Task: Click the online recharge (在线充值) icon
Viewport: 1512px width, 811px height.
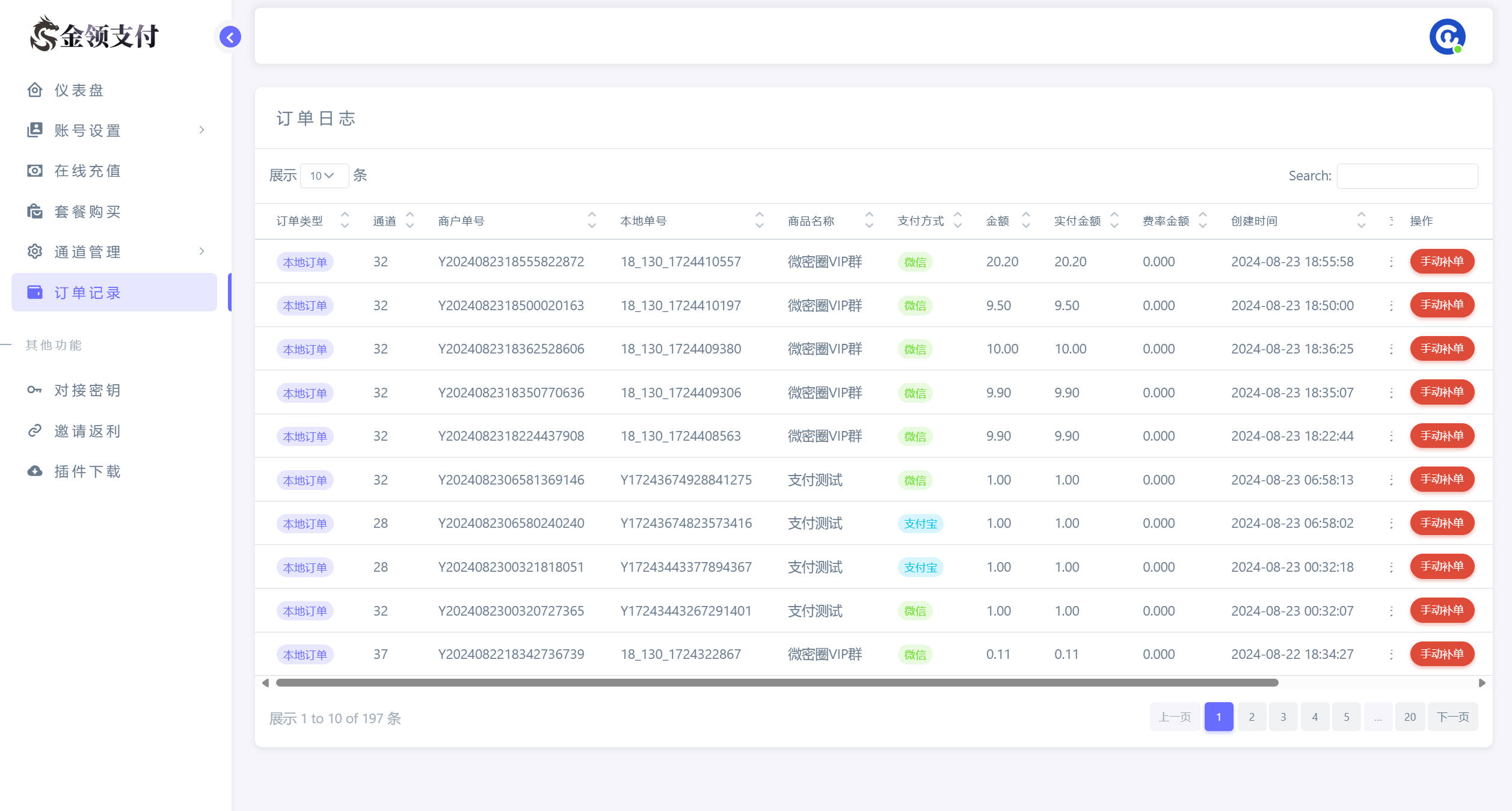Action: [x=35, y=171]
